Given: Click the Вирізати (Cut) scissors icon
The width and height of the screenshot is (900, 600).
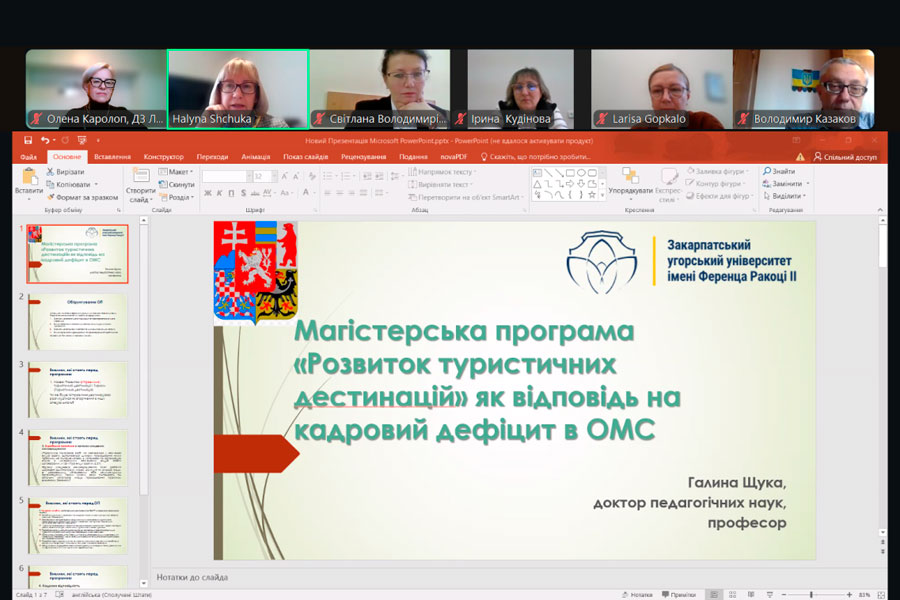Looking at the screenshot, I should tap(52, 172).
